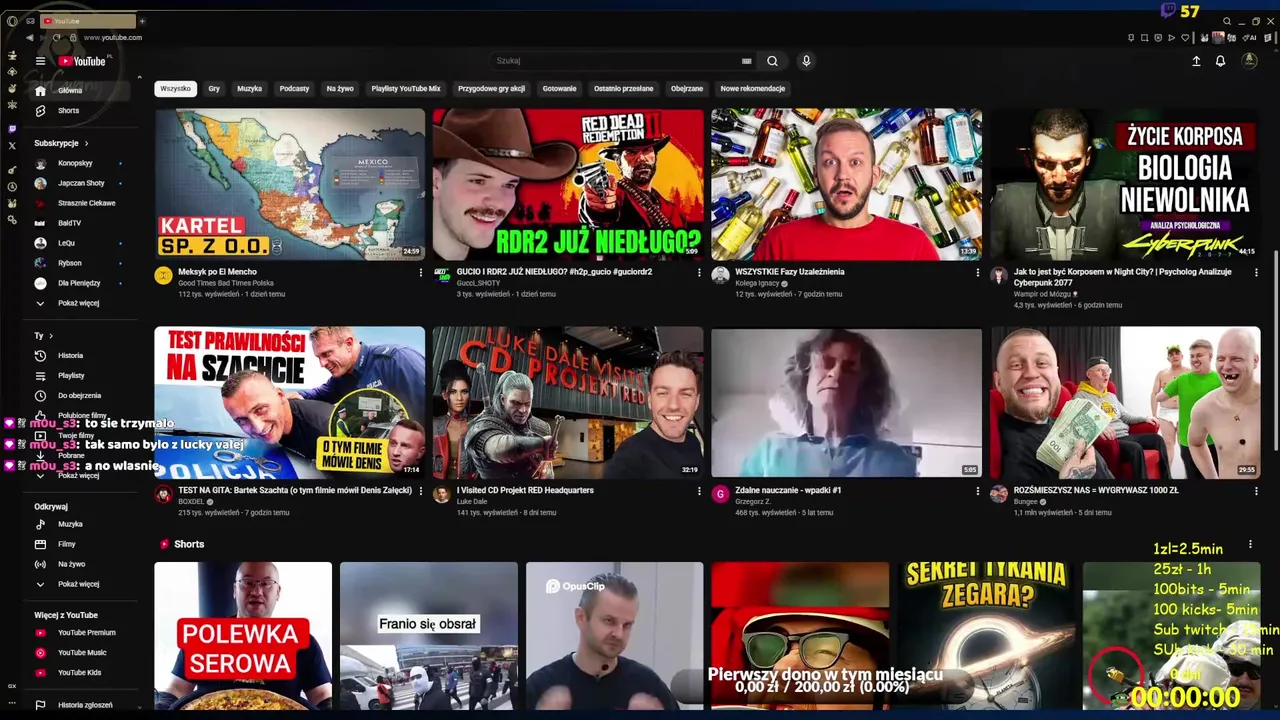Open Opera sidebar history clock
Viewport: 1280px width, 720px height.
click(12, 187)
